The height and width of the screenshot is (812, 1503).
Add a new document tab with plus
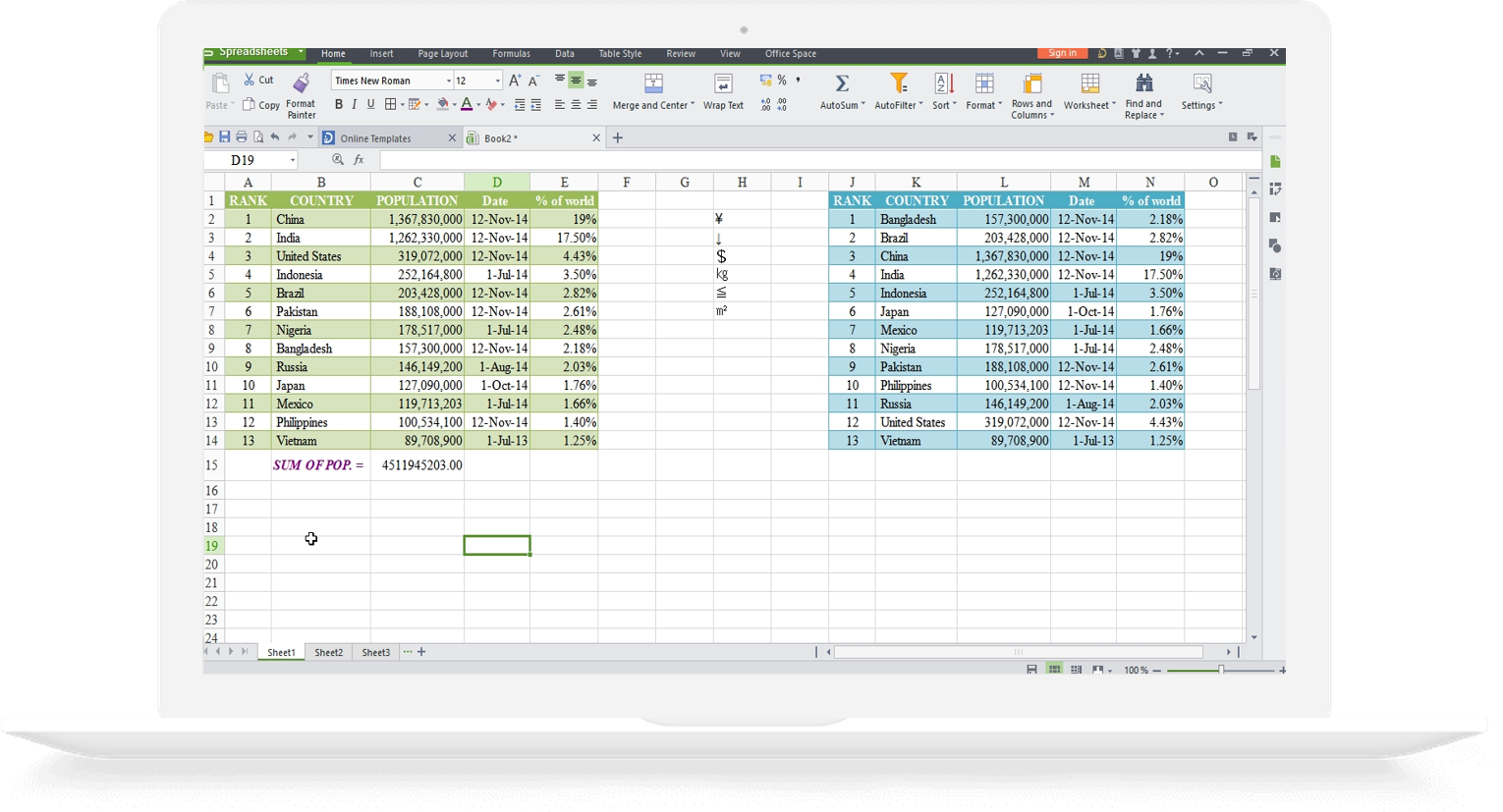pyautogui.click(x=618, y=138)
